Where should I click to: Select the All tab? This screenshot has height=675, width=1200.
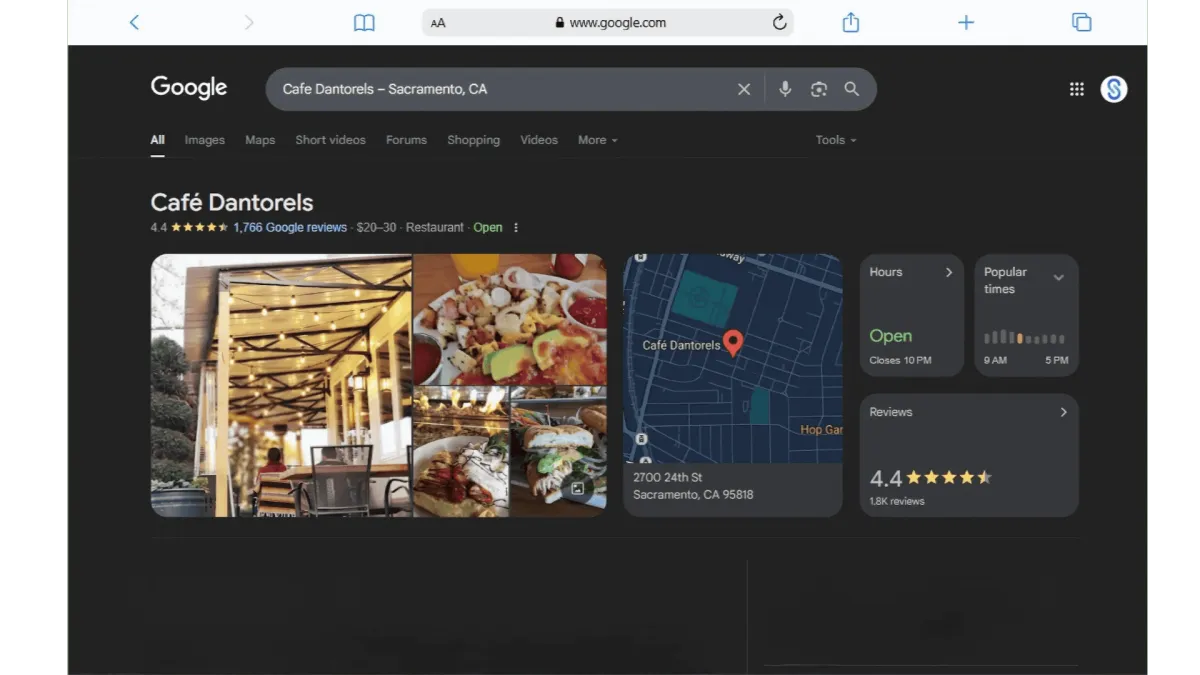click(157, 140)
